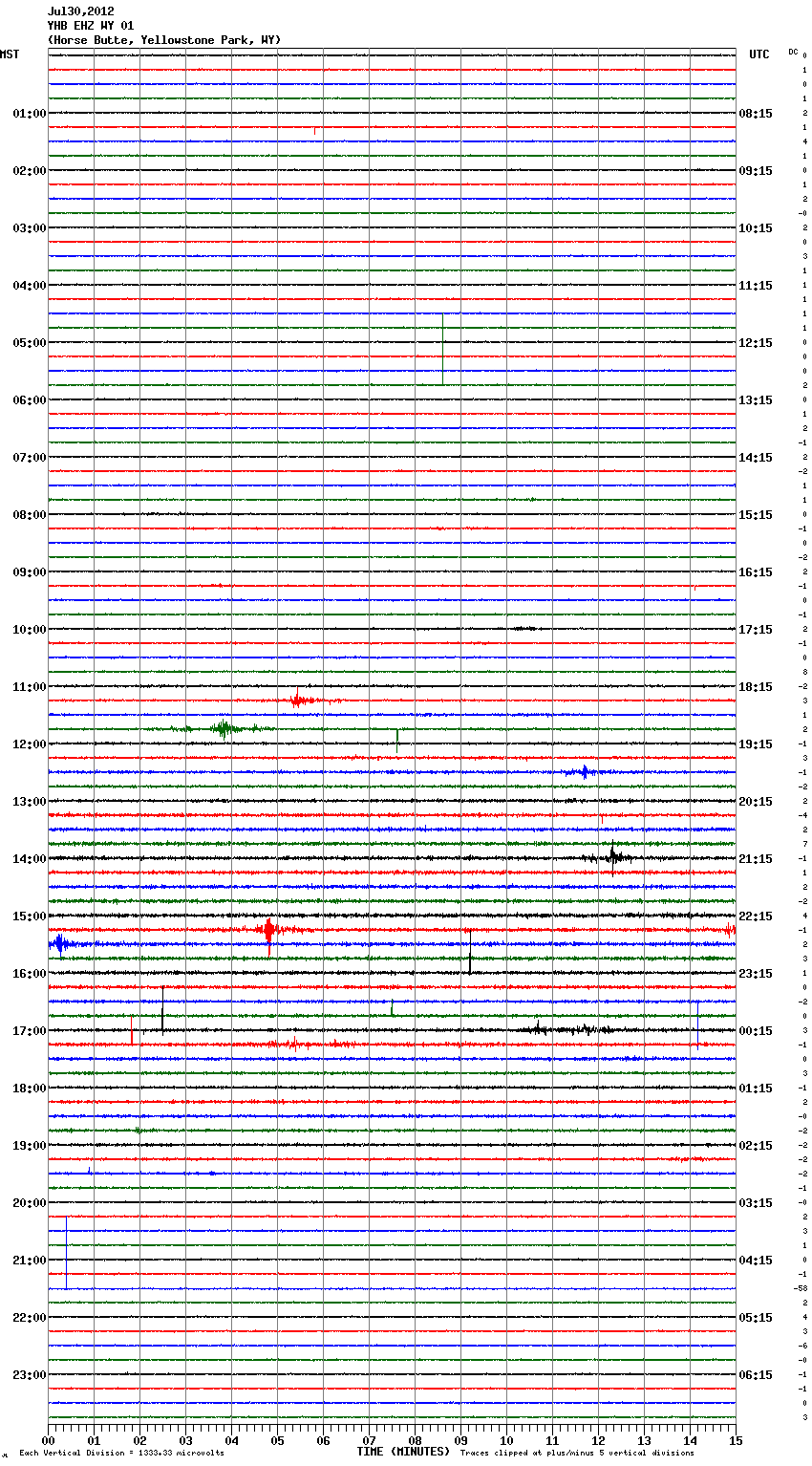The width and height of the screenshot is (812, 1466).
Task: Click the red seismic burst on 11:15 trace
Action: (x=297, y=701)
